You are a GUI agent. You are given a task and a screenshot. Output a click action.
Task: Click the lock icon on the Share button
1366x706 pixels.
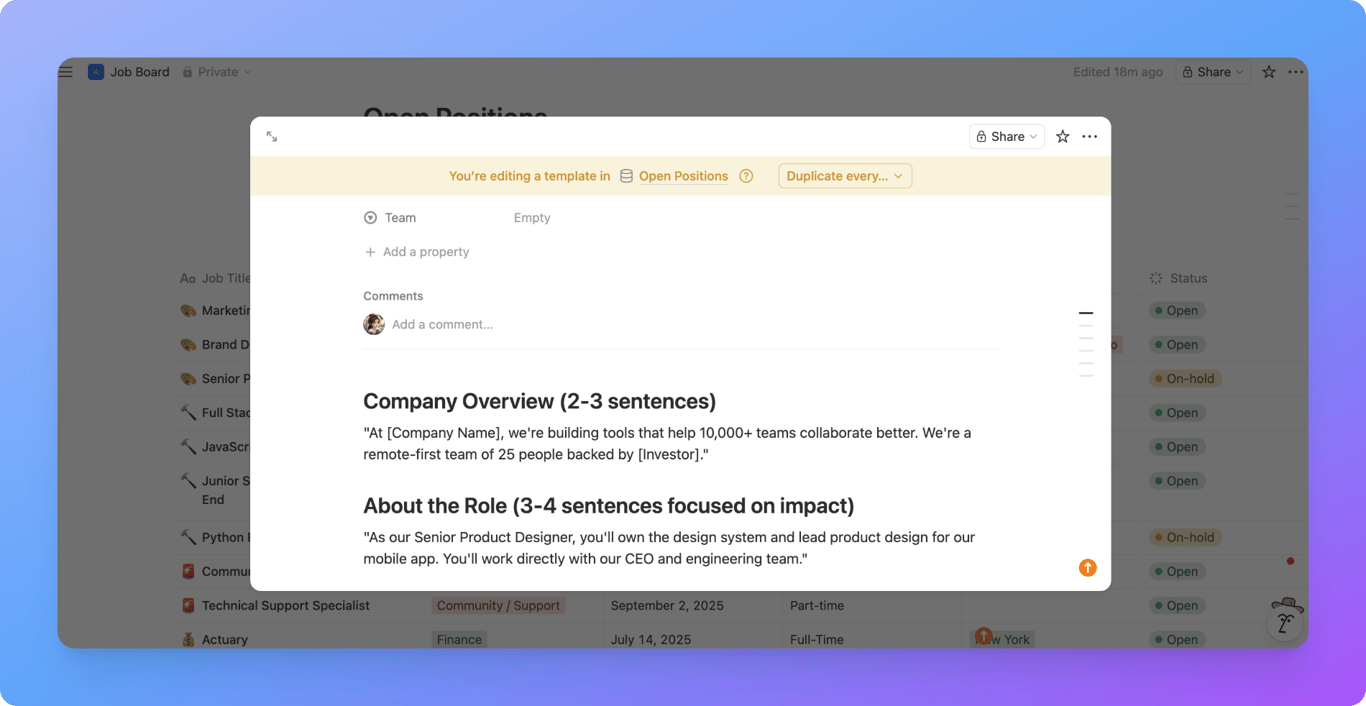[981, 136]
